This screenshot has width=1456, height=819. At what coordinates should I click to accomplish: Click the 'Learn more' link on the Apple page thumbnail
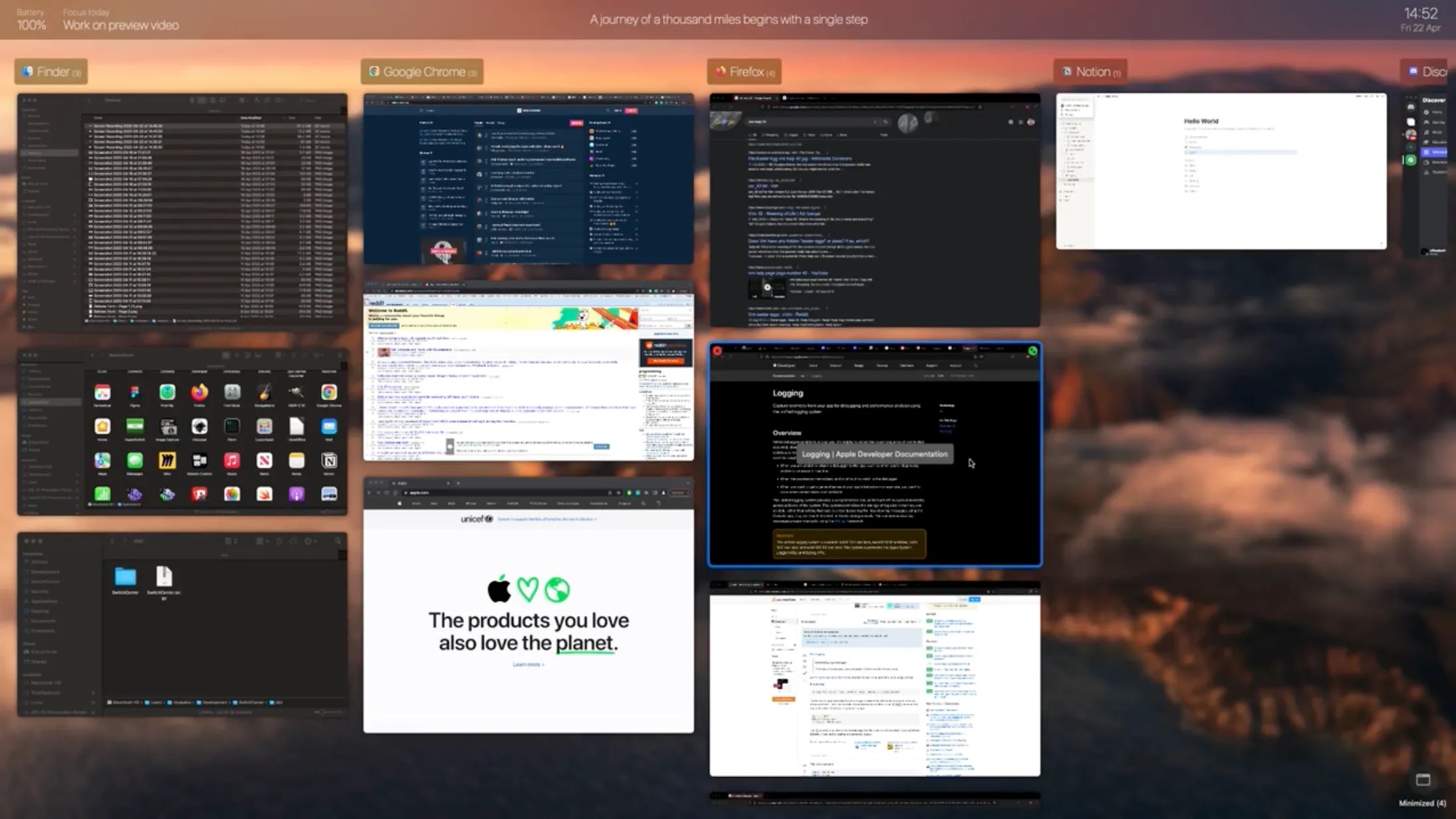[x=527, y=664]
